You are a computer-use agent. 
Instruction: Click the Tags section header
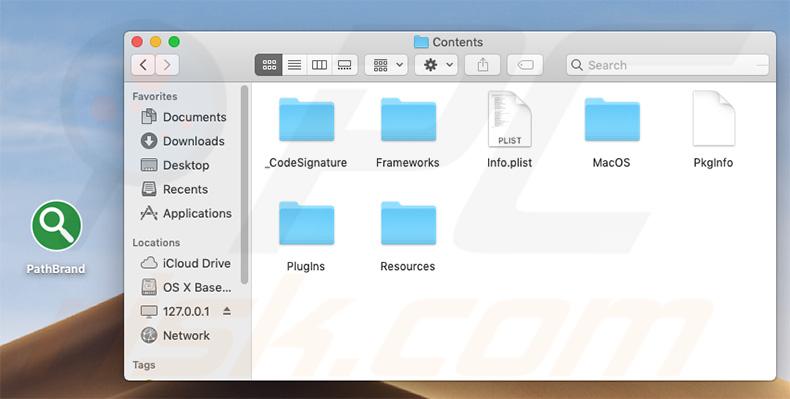[144, 365]
